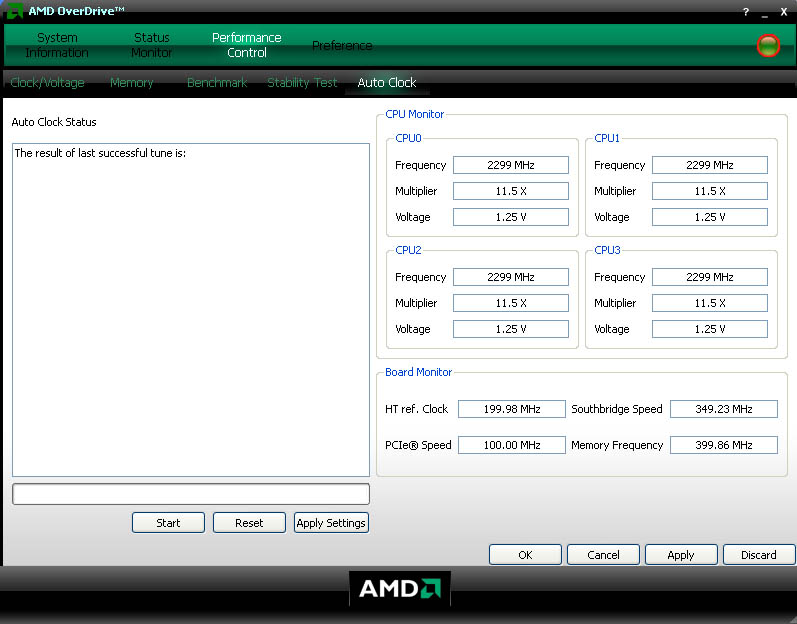The height and width of the screenshot is (624, 797).
Task: Click the auto clock progress bar
Action: [191, 494]
